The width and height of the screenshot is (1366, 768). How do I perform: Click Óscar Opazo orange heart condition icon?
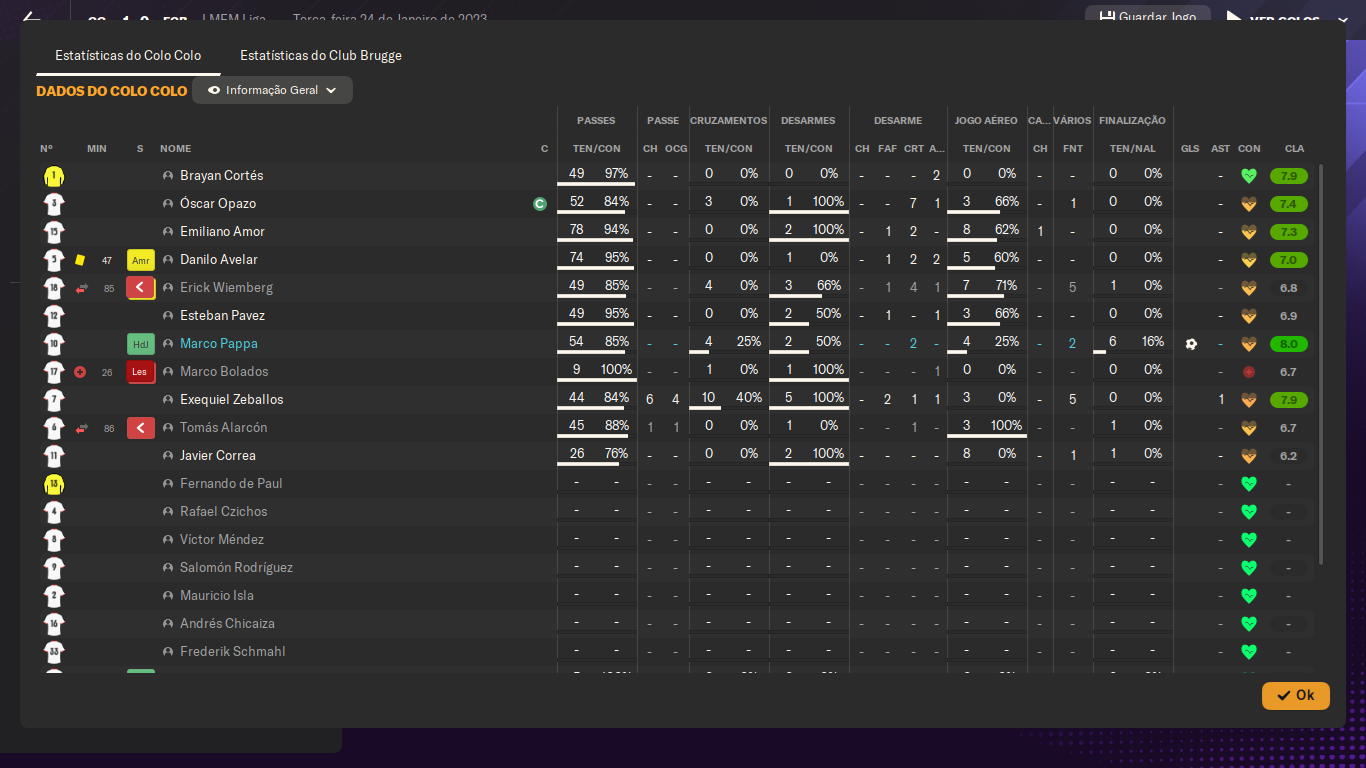(1248, 204)
